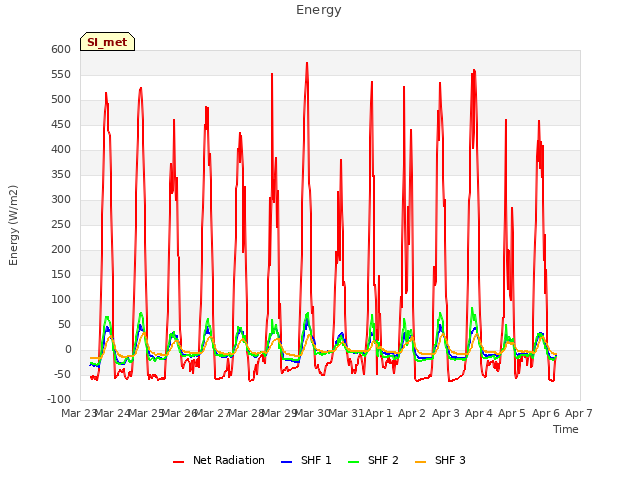Click the Time x-axis label

coord(566,429)
